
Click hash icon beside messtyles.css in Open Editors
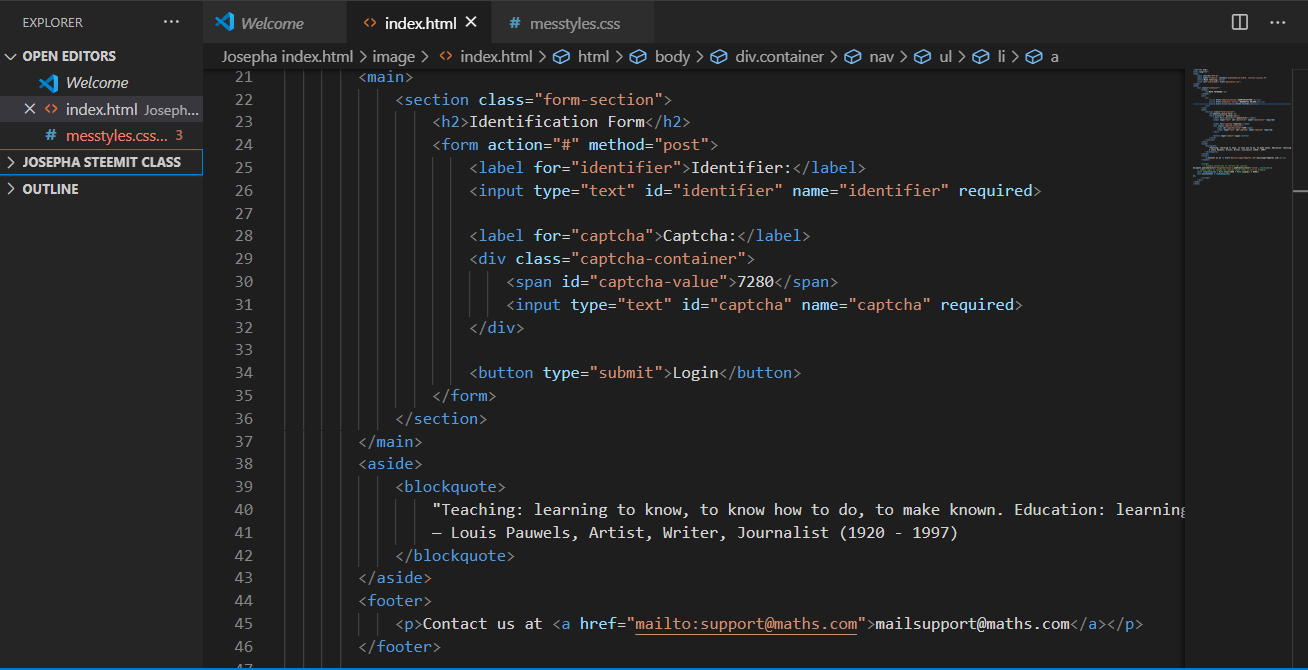51,135
